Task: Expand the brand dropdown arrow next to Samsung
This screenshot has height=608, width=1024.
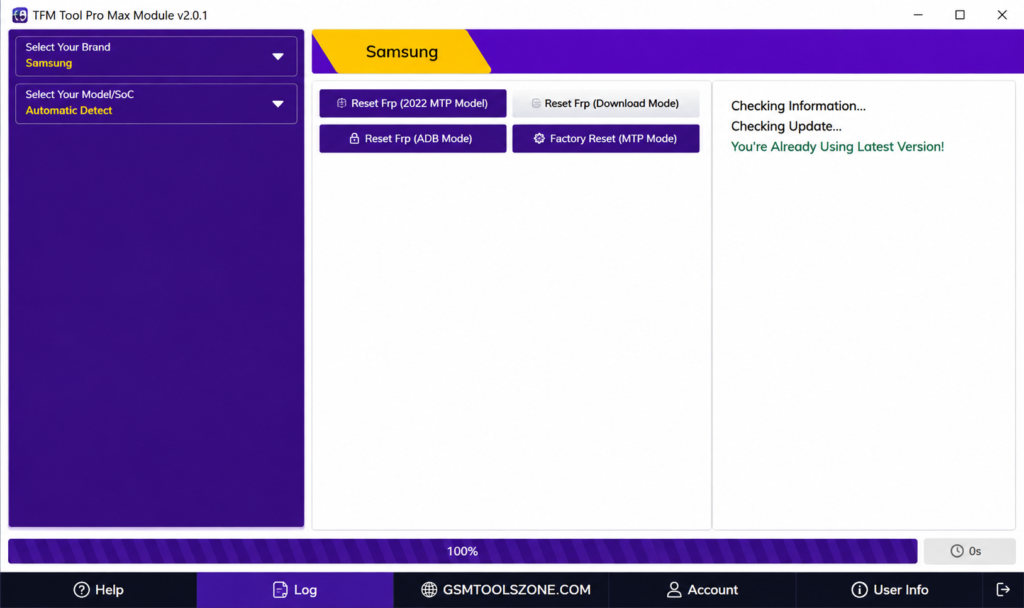Action: [x=278, y=57]
